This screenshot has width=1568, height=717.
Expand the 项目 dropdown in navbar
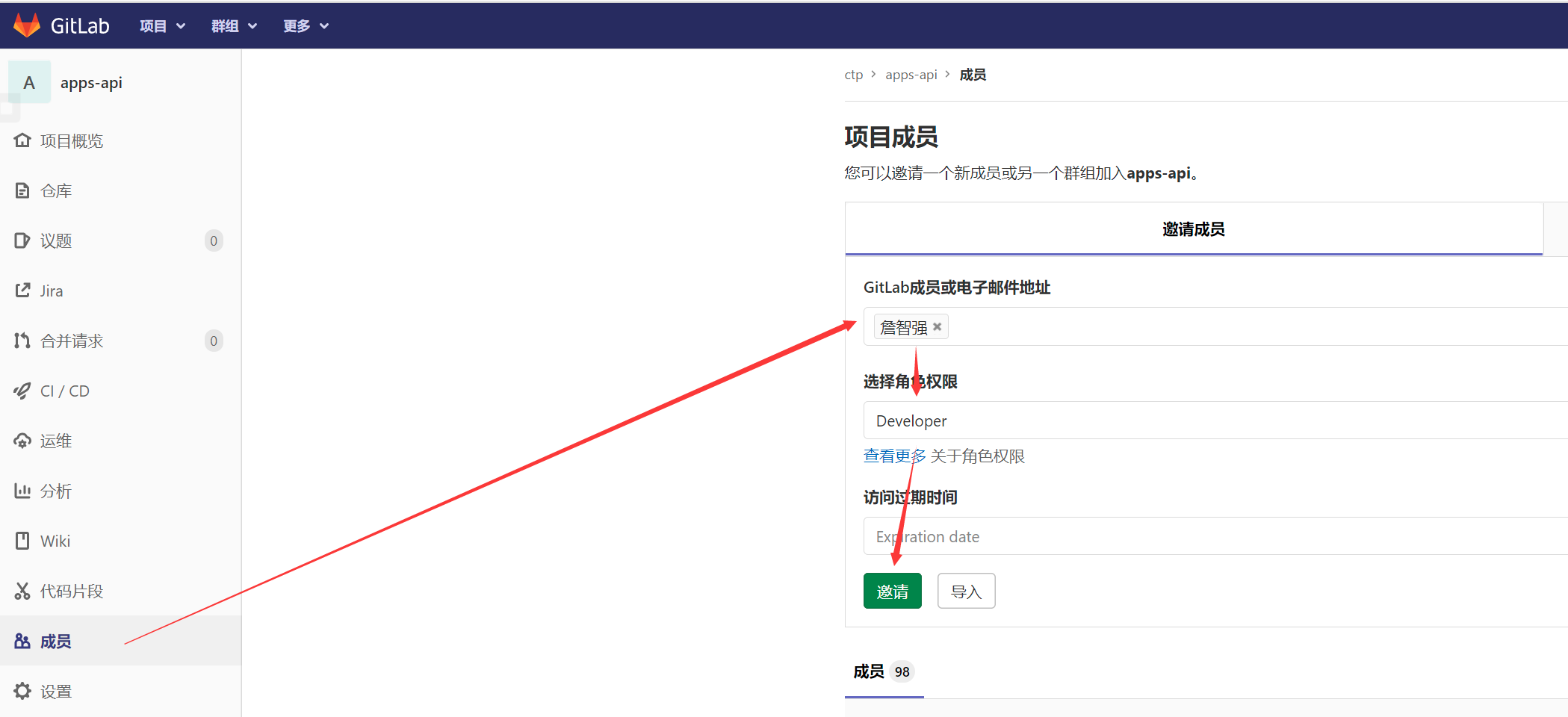point(162,26)
